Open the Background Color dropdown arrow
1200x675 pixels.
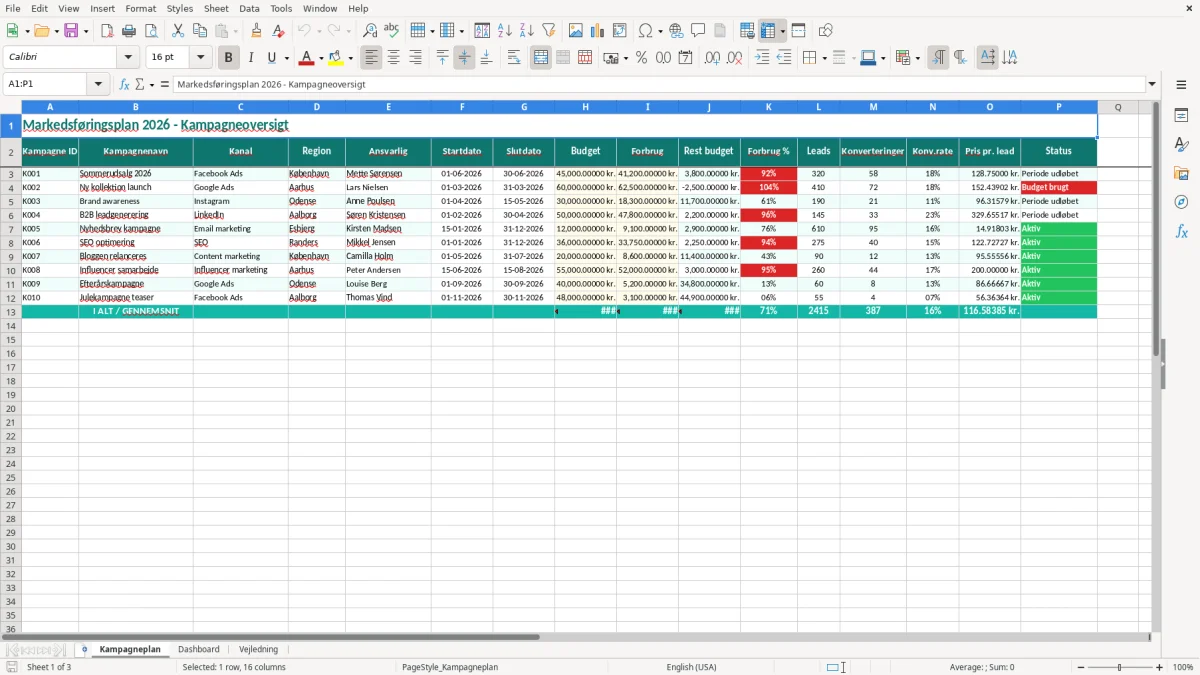click(x=350, y=58)
